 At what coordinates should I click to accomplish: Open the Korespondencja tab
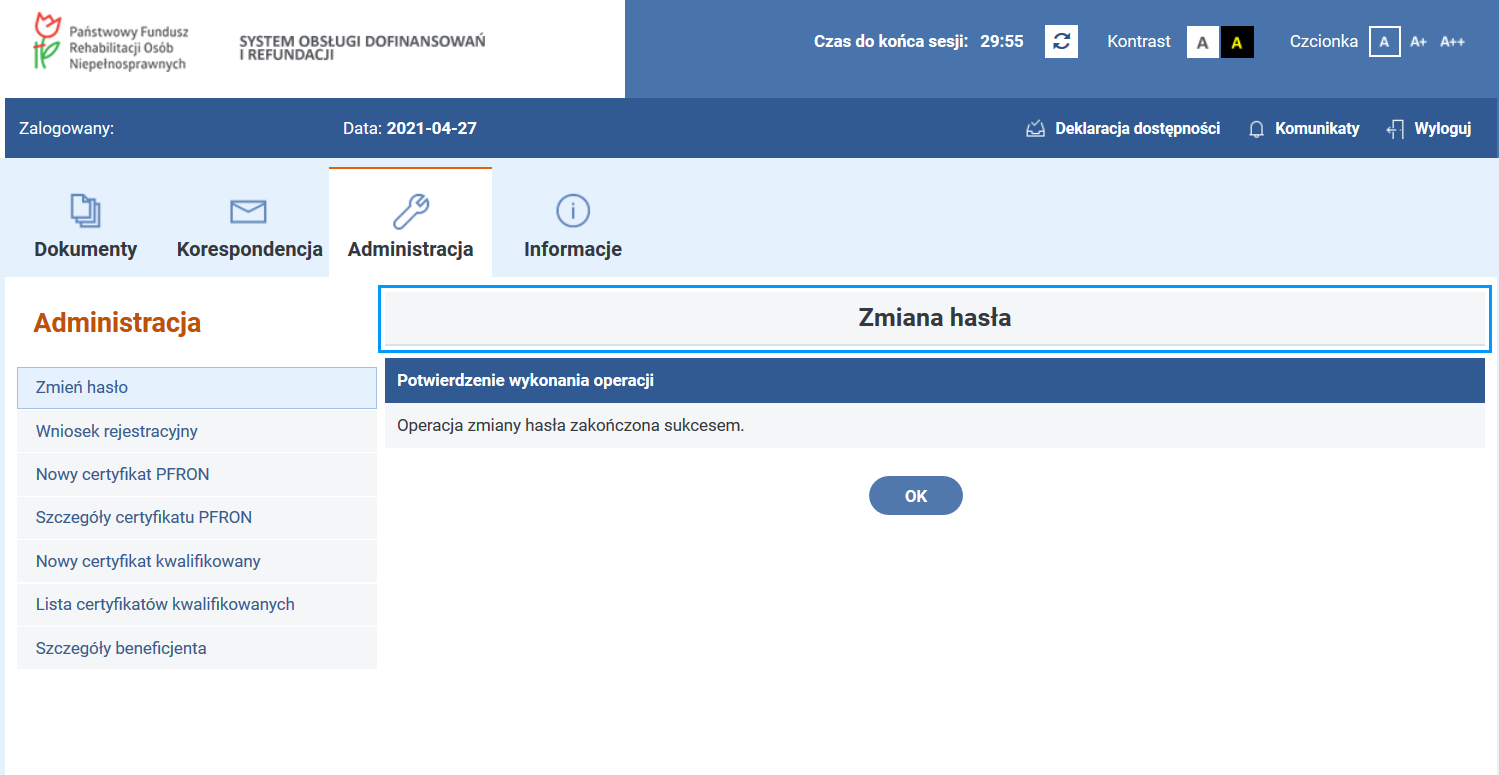[x=250, y=223]
